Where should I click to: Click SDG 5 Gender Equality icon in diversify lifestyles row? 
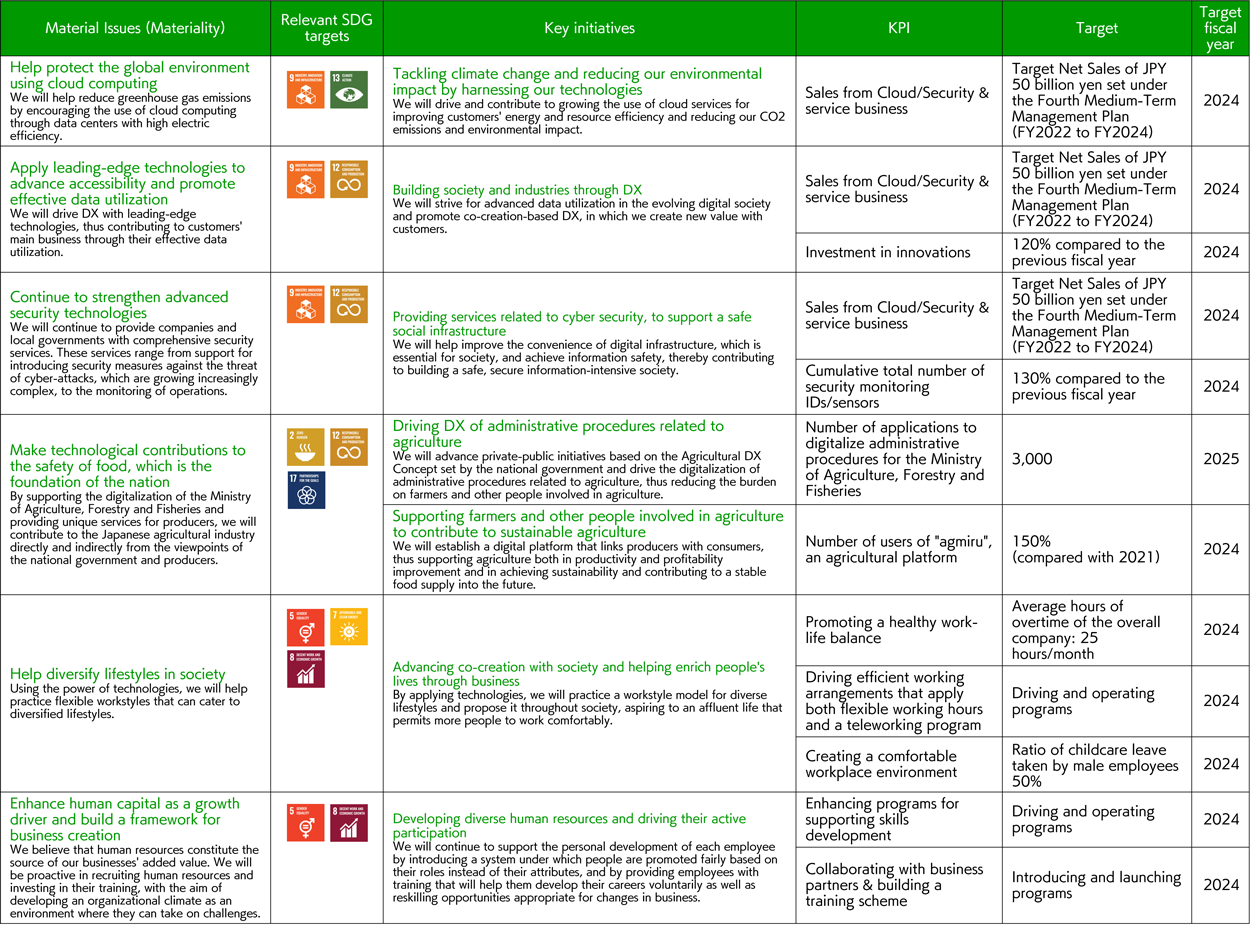coord(305,626)
